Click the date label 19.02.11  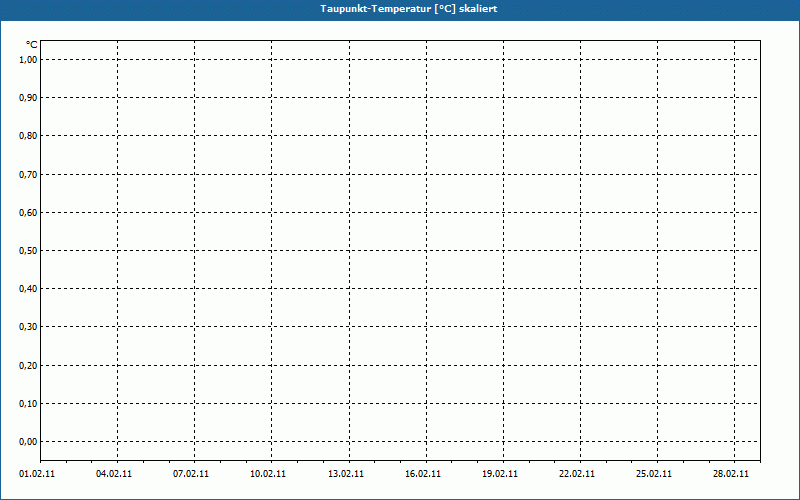(500, 474)
